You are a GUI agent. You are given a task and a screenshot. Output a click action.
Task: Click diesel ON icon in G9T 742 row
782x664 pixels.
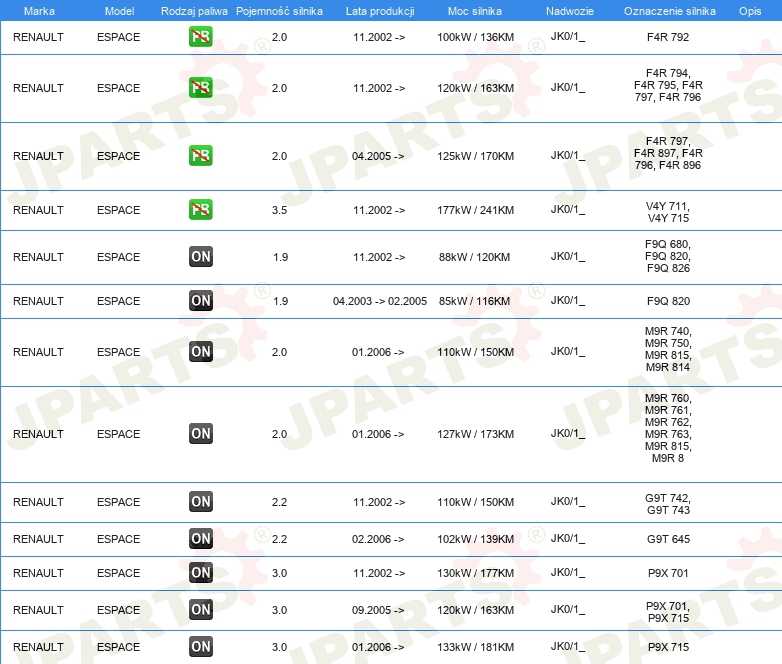(x=200, y=501)
